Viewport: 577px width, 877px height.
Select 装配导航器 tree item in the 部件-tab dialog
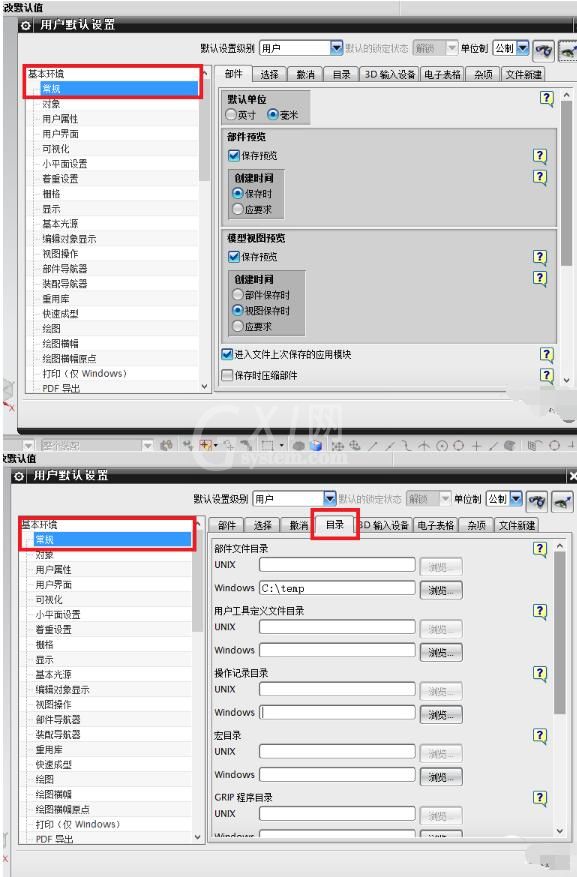pyautogui.click(x=65, y=284)
